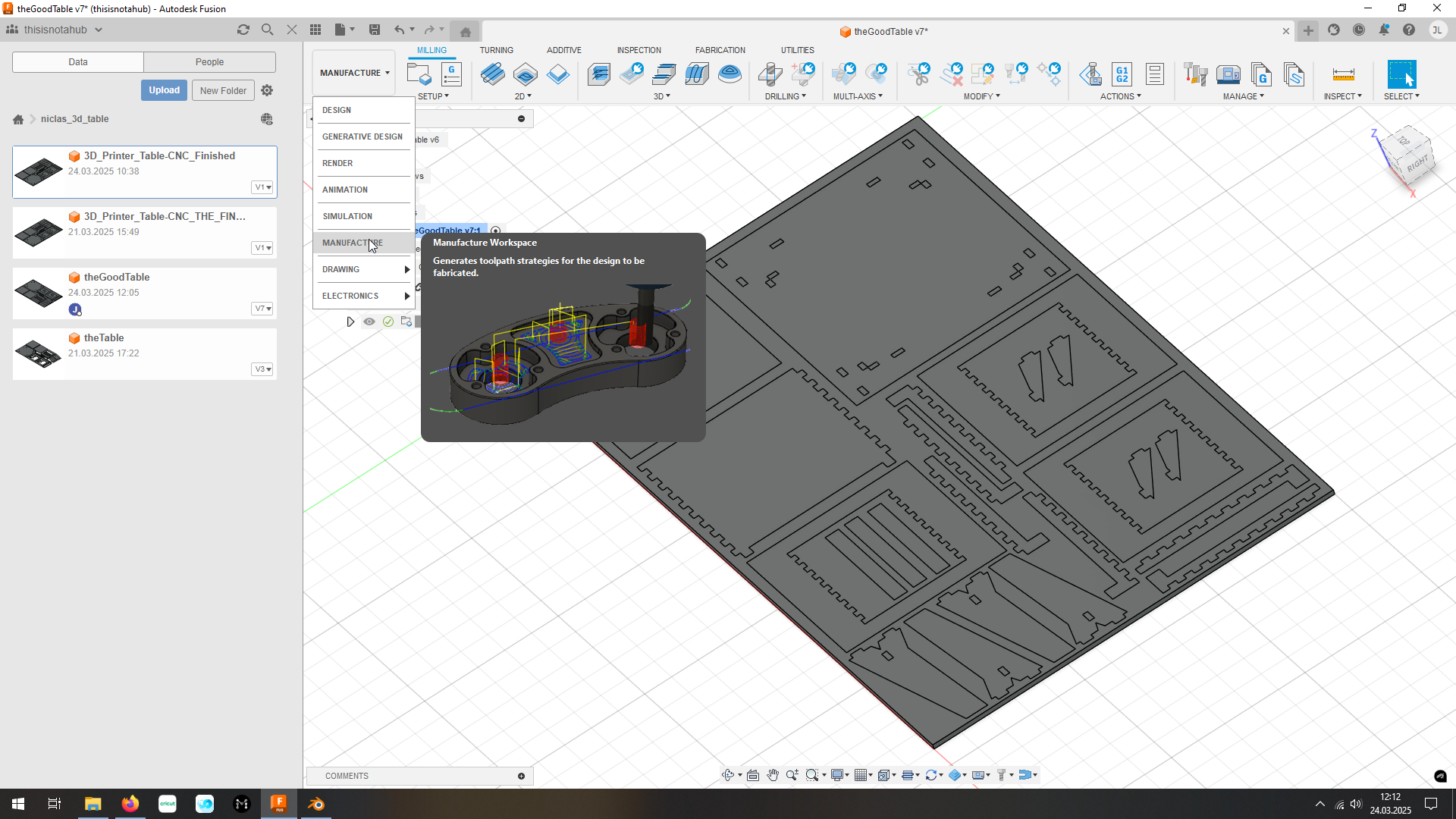
Task: Click the G1 G2 Post Process icon
Action: (1122, 74)
